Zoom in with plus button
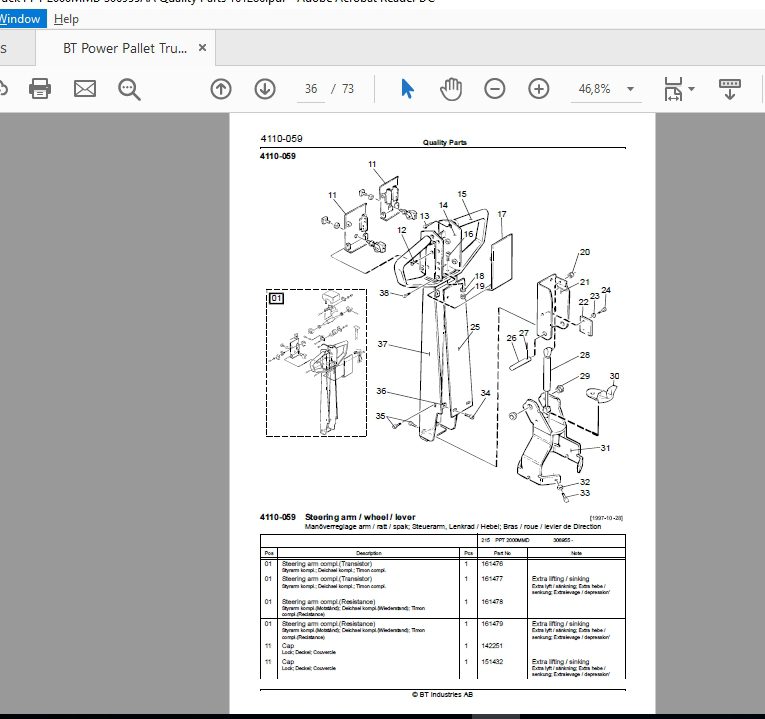This screenshot has height=719, width=765. (539, 89)
